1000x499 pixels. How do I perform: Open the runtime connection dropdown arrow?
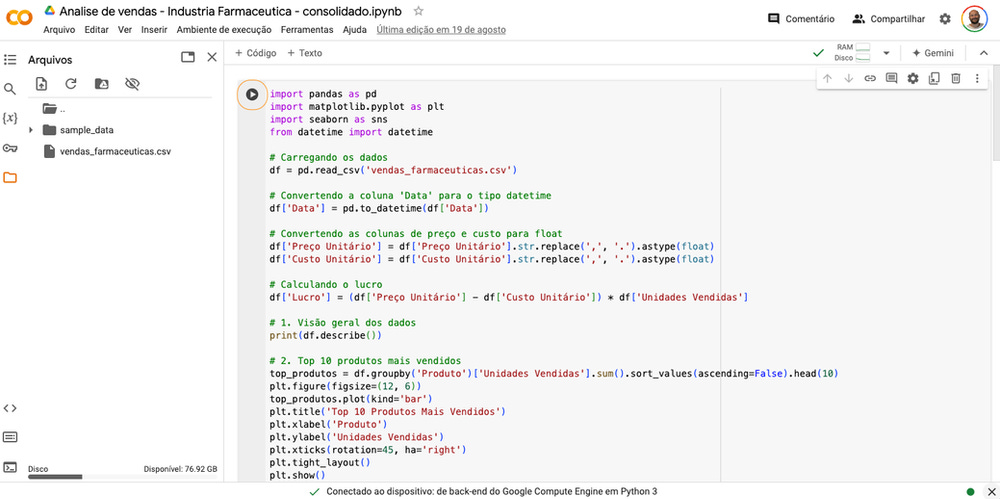pyautogui.click(x=886, y=53)
